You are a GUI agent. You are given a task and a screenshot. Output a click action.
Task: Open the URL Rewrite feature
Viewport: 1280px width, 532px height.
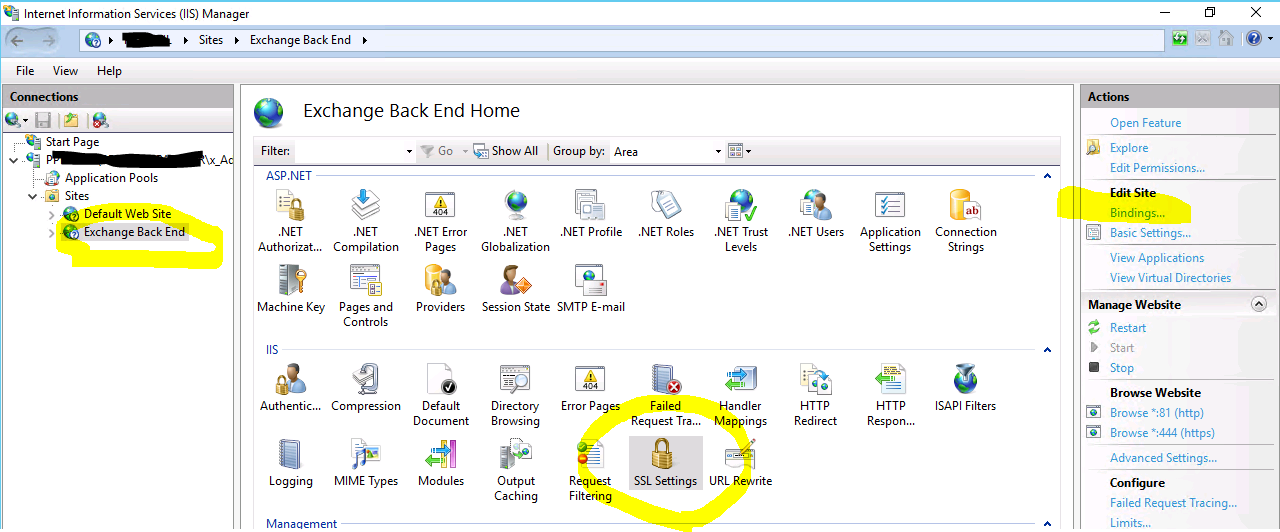(741, 463)
